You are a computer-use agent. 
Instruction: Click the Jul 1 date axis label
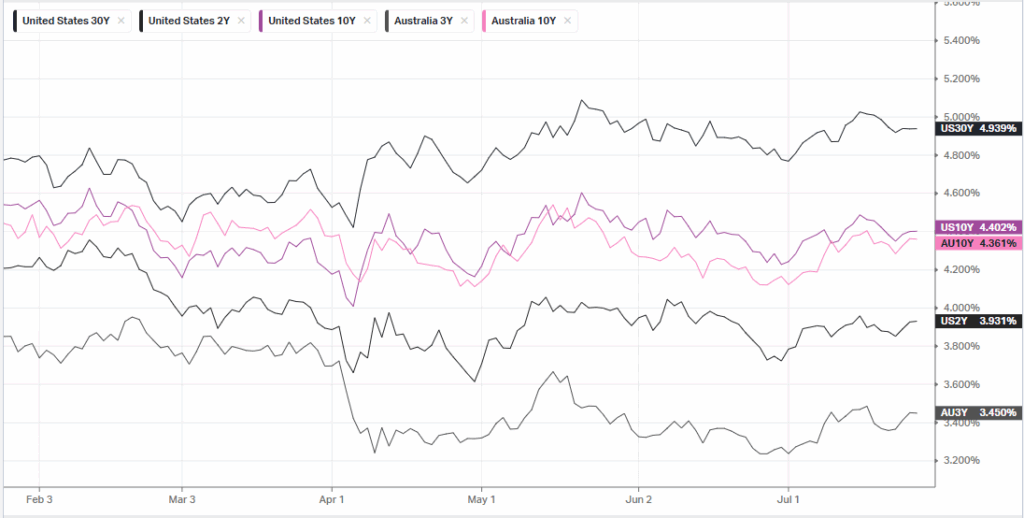point(788,500)
